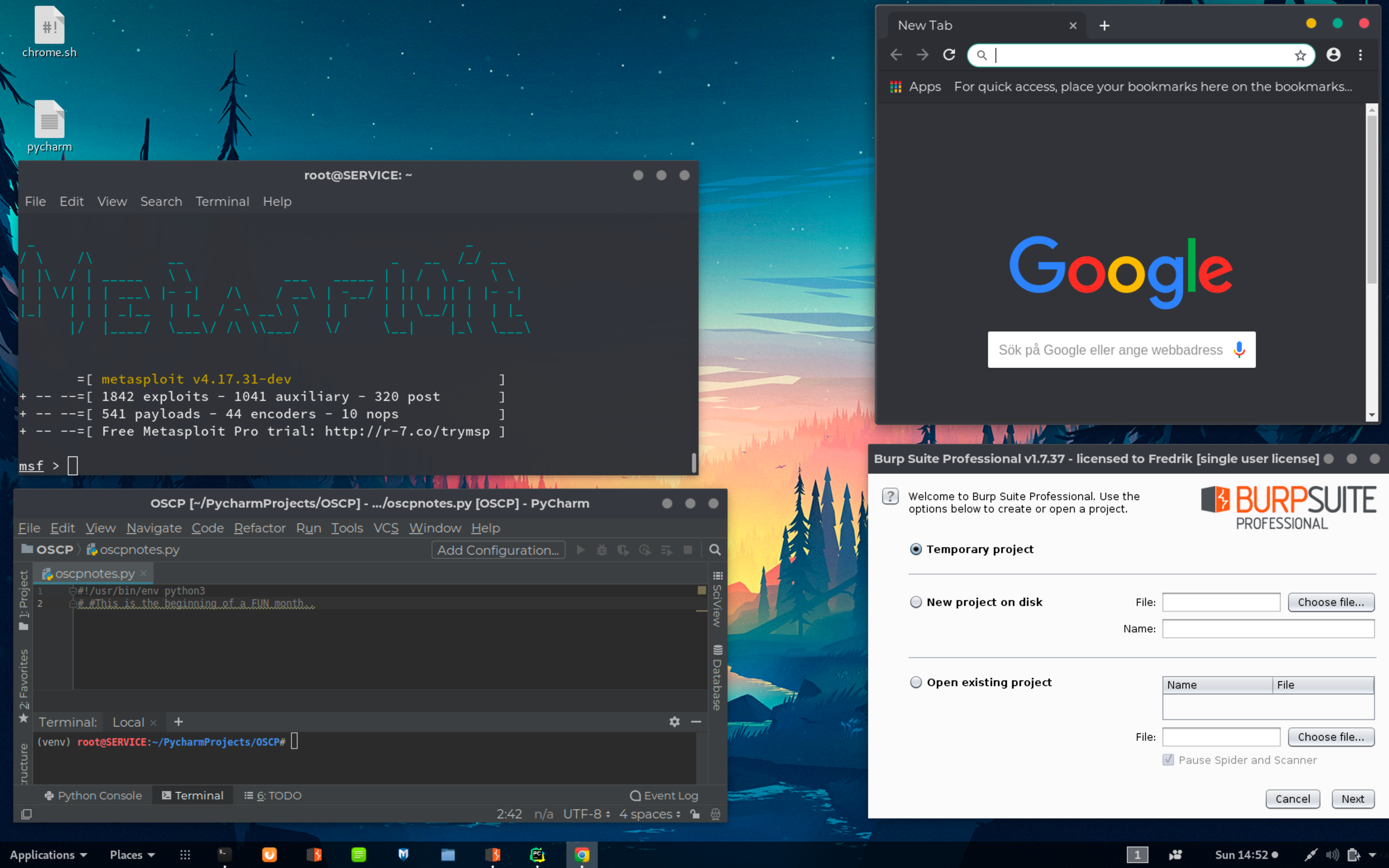The width and height of the screenshot is (1389, 868).
Task: Open Burp Suite help question icon
Action: pyautogui.click(x=890, y=496)
